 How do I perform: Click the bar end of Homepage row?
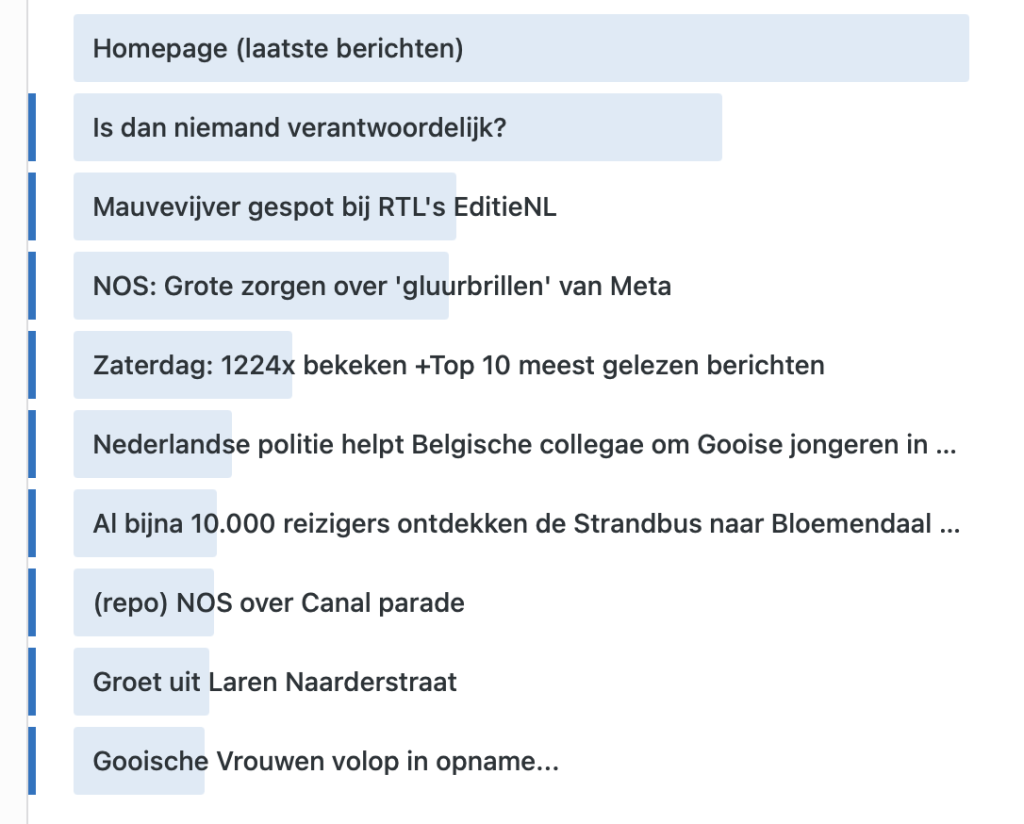(x=963, y=48)
